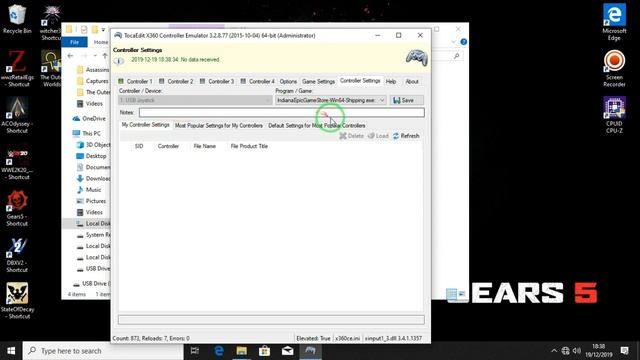The image size is (640, 360).
Task: Click the taskbar clock showing 18:38
Action: click(598, 351)
